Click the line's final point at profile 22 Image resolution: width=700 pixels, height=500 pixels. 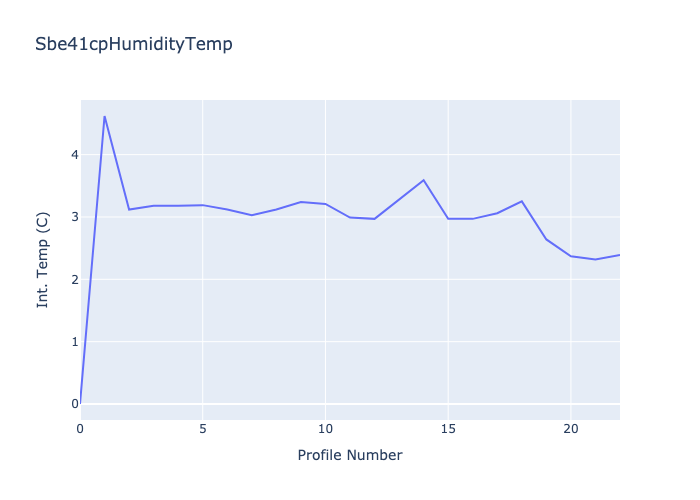coord(619,255)
